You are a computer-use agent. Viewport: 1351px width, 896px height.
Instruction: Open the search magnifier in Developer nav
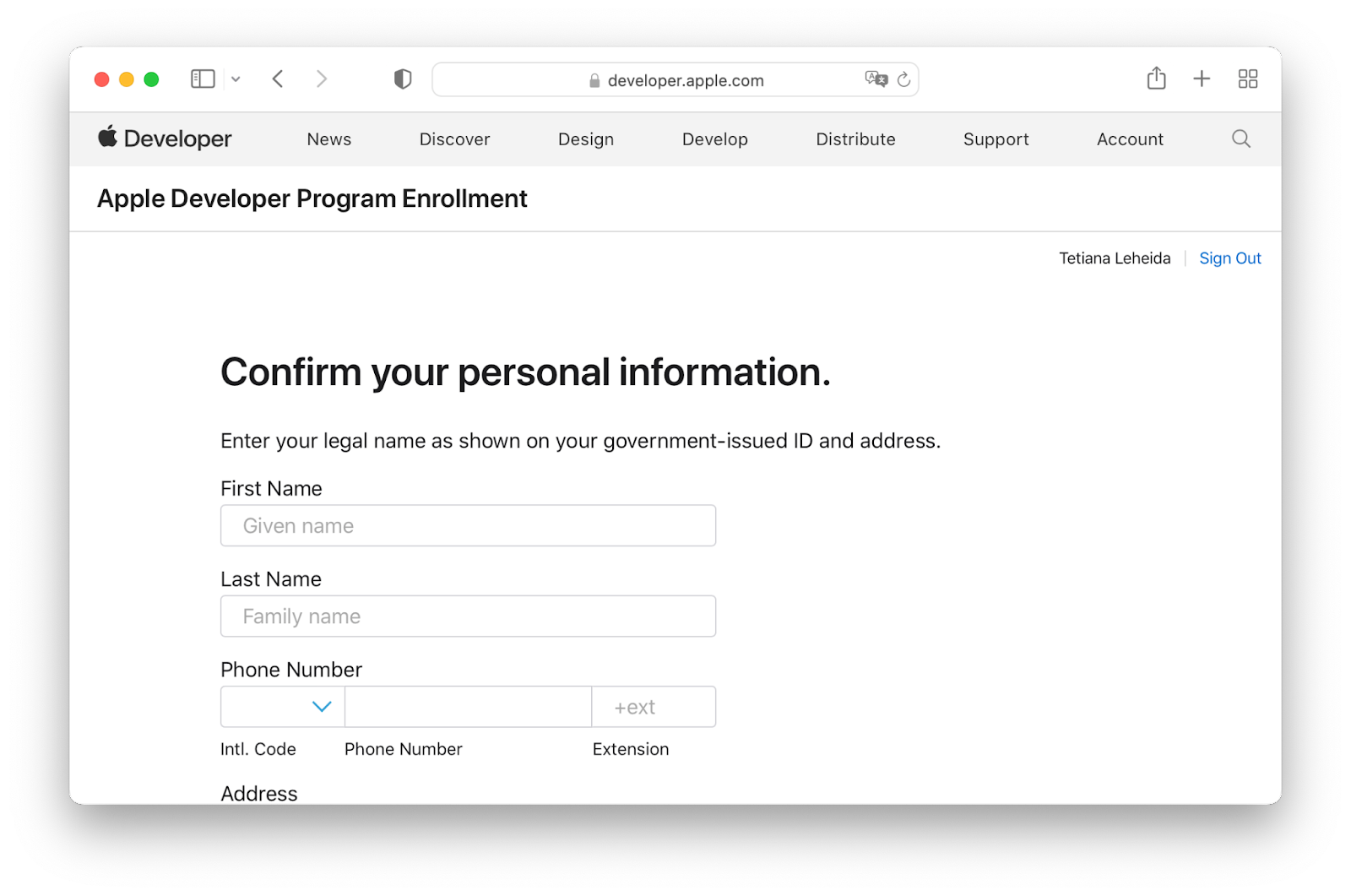[1240, 138]
